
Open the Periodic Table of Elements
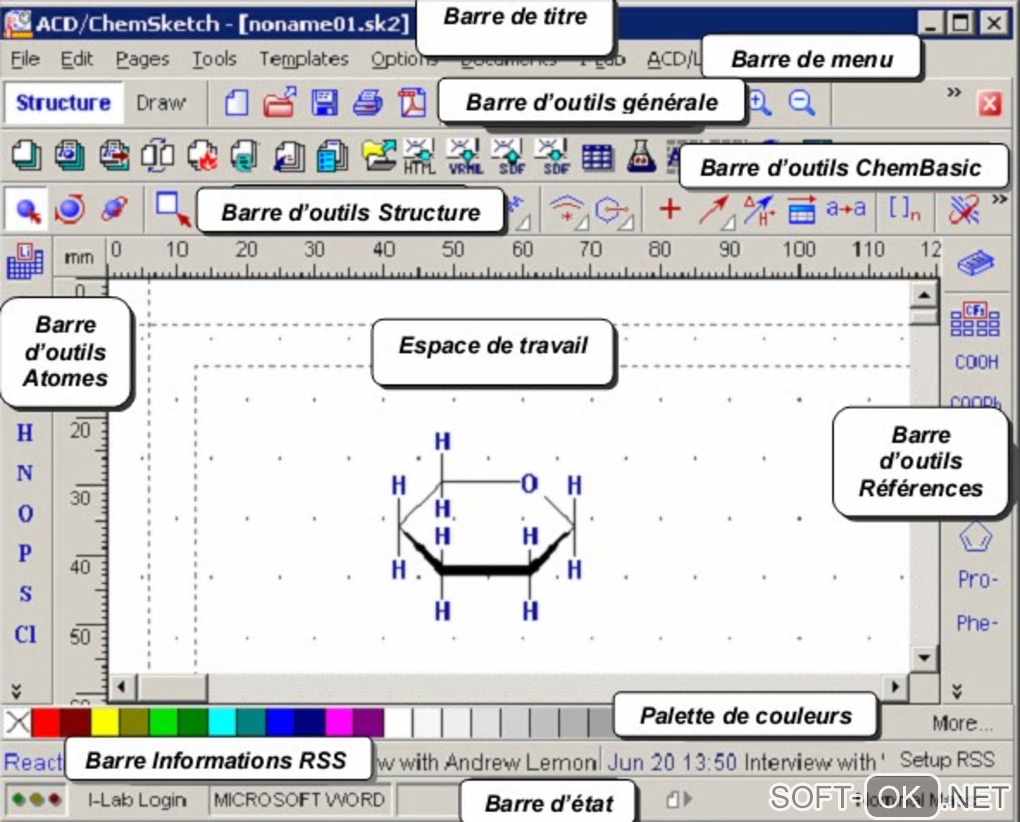point(25,261)
